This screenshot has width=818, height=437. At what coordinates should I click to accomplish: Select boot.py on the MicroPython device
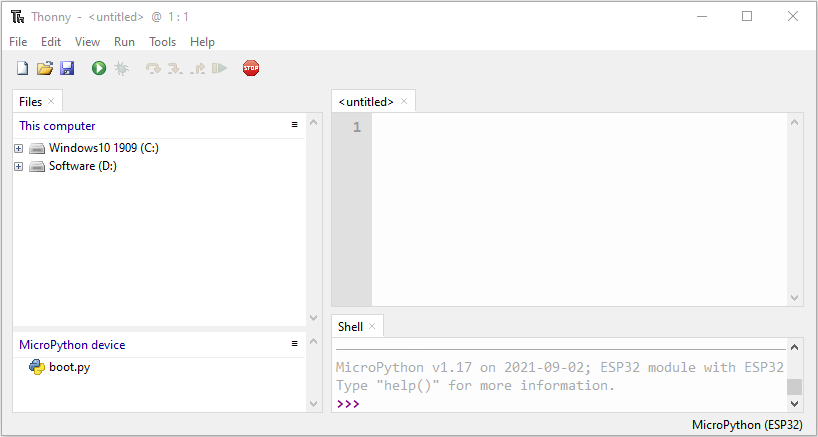pos(69,367)
